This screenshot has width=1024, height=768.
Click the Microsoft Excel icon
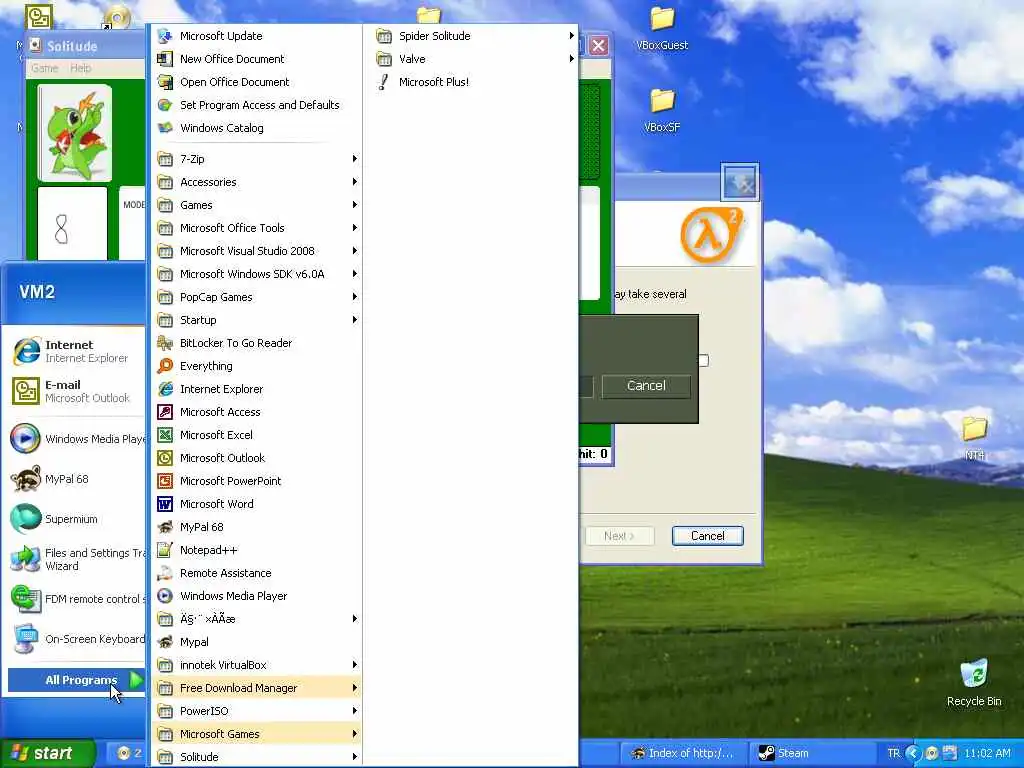coord(165,435)
